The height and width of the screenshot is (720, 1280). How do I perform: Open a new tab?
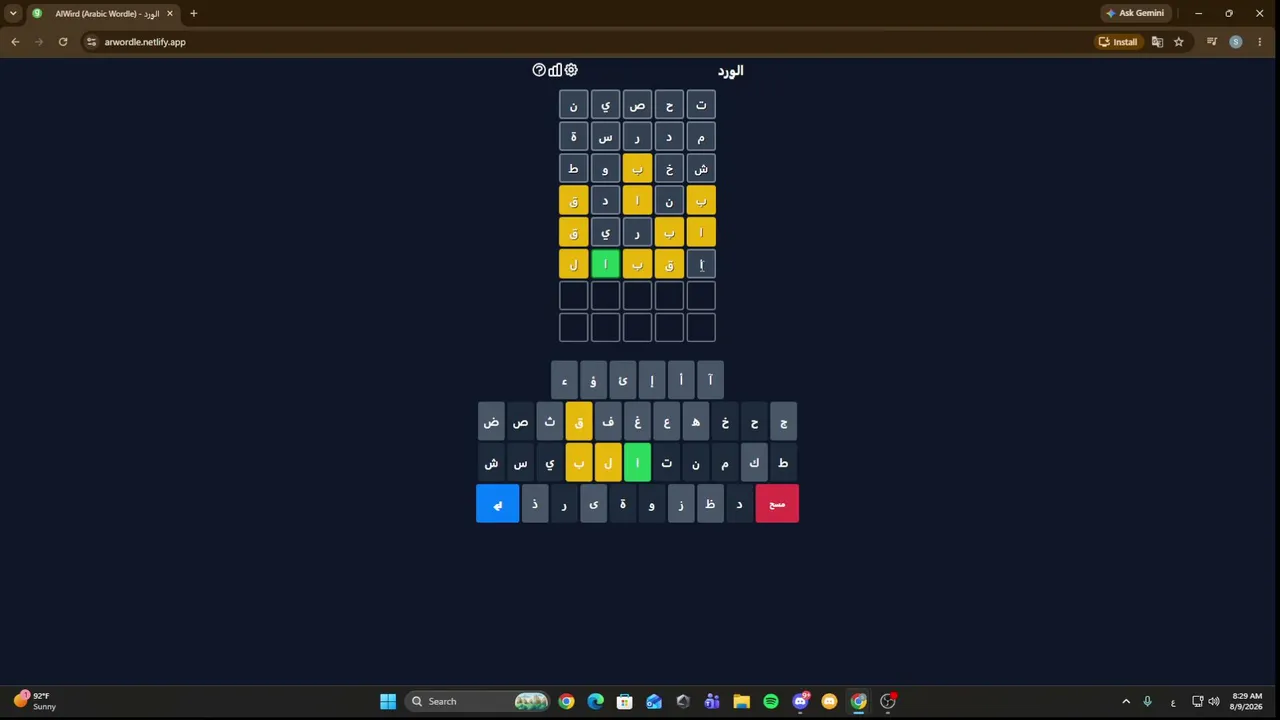[193, 13]
